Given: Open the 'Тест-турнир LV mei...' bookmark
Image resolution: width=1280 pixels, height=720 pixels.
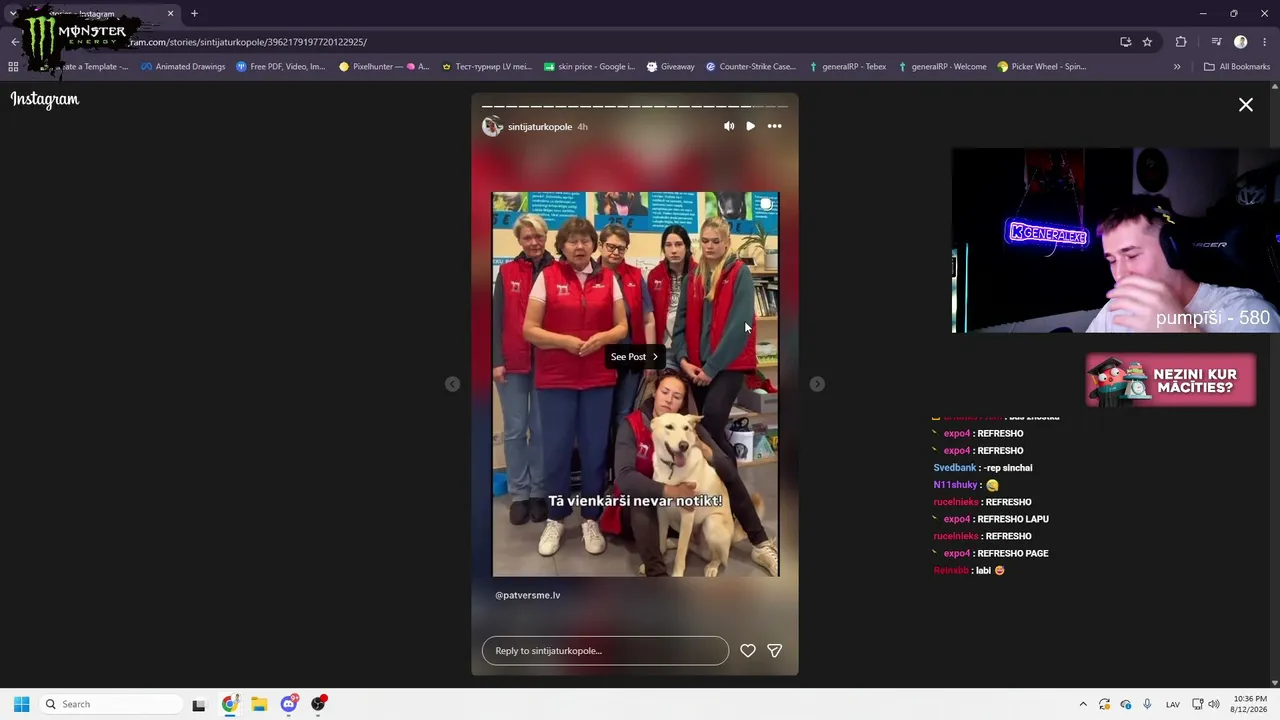Looking at the screenshot, I should click(x=487, y=67).
